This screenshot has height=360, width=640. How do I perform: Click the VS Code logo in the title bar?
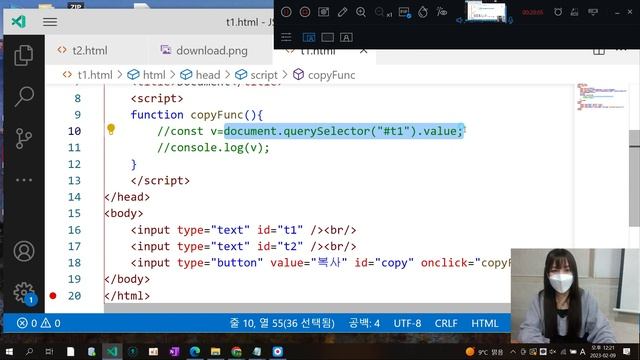coord(18,21)
